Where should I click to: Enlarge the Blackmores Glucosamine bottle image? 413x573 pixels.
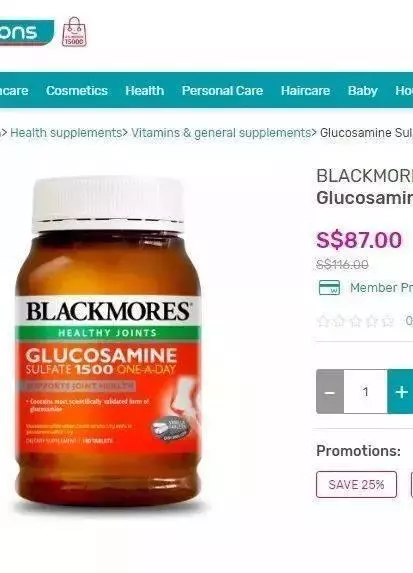pyautogui.click(x=109, y=342)
